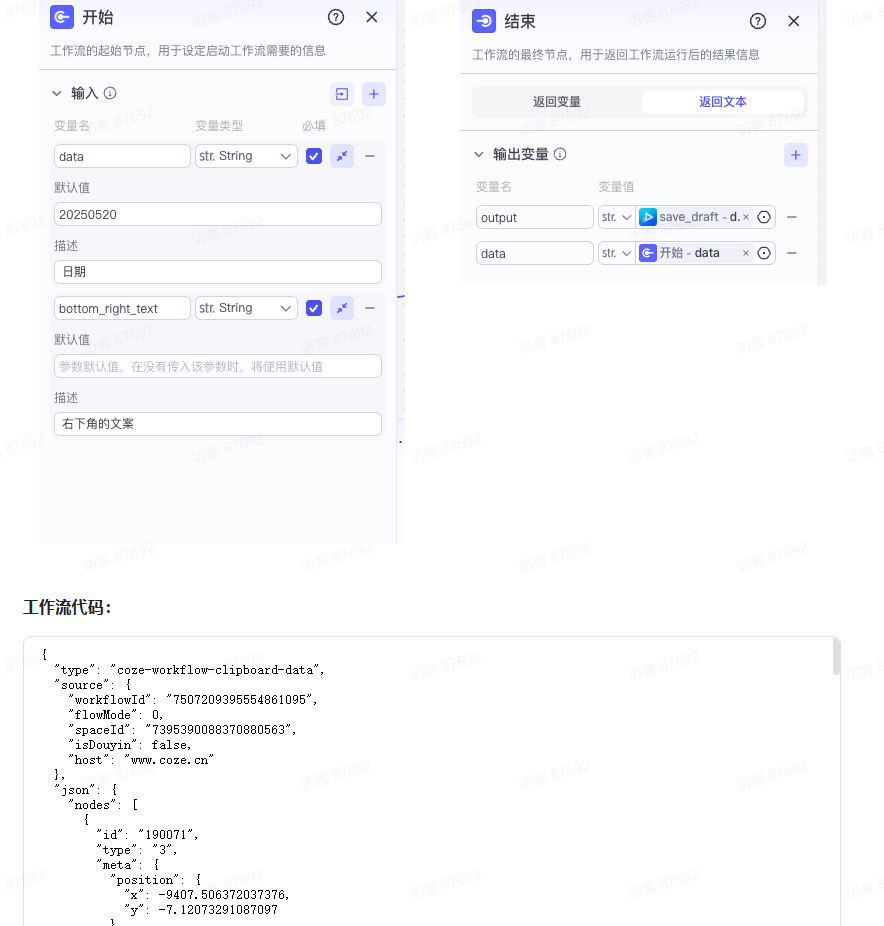884x926 pixels.
Task: Show info tooltip next to 输入
Action: point(110,93)
